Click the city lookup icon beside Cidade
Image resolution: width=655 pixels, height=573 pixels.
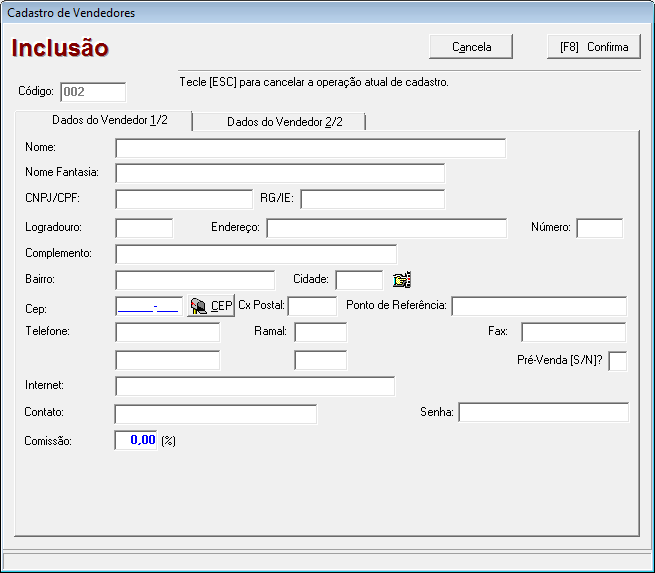pos(402,280)
